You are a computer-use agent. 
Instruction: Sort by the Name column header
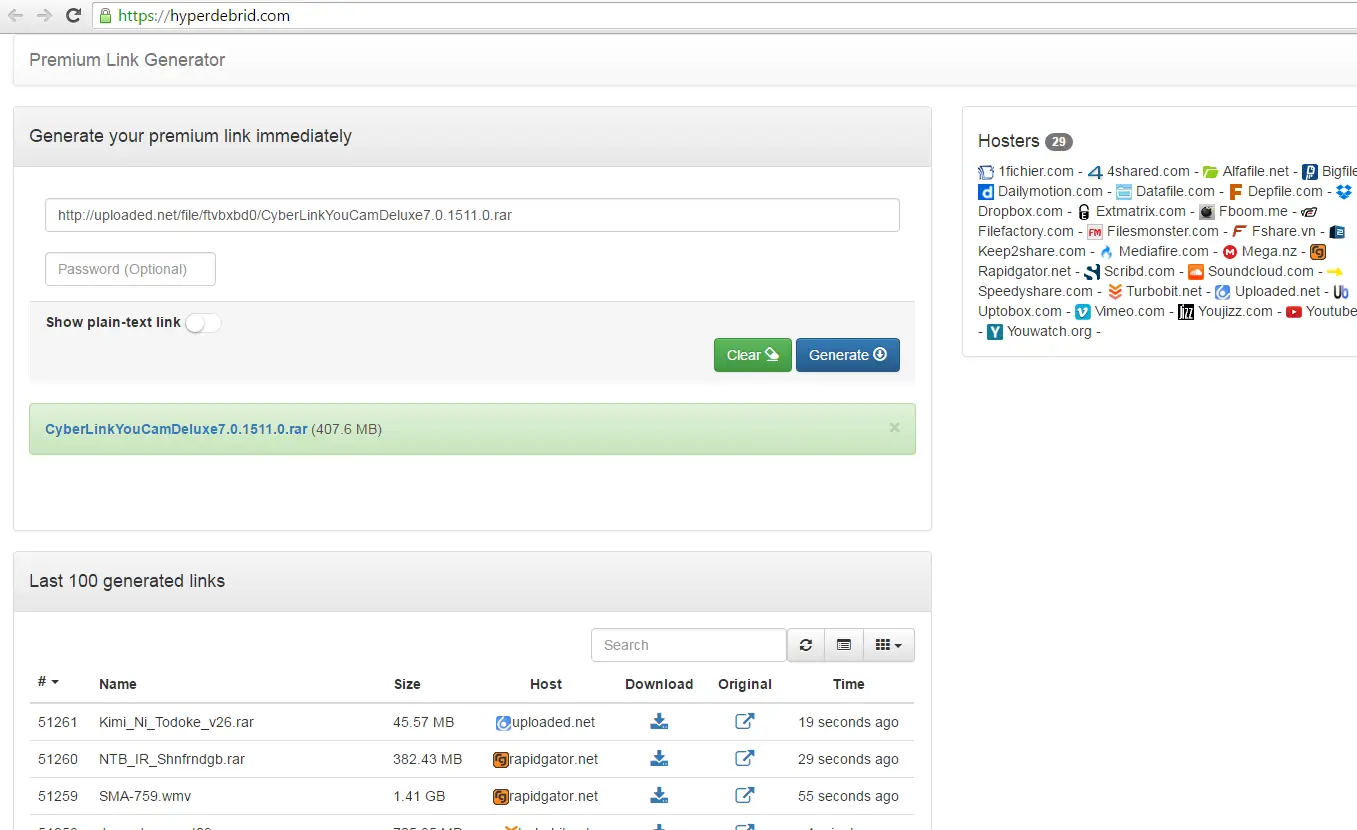click(118, 684)
